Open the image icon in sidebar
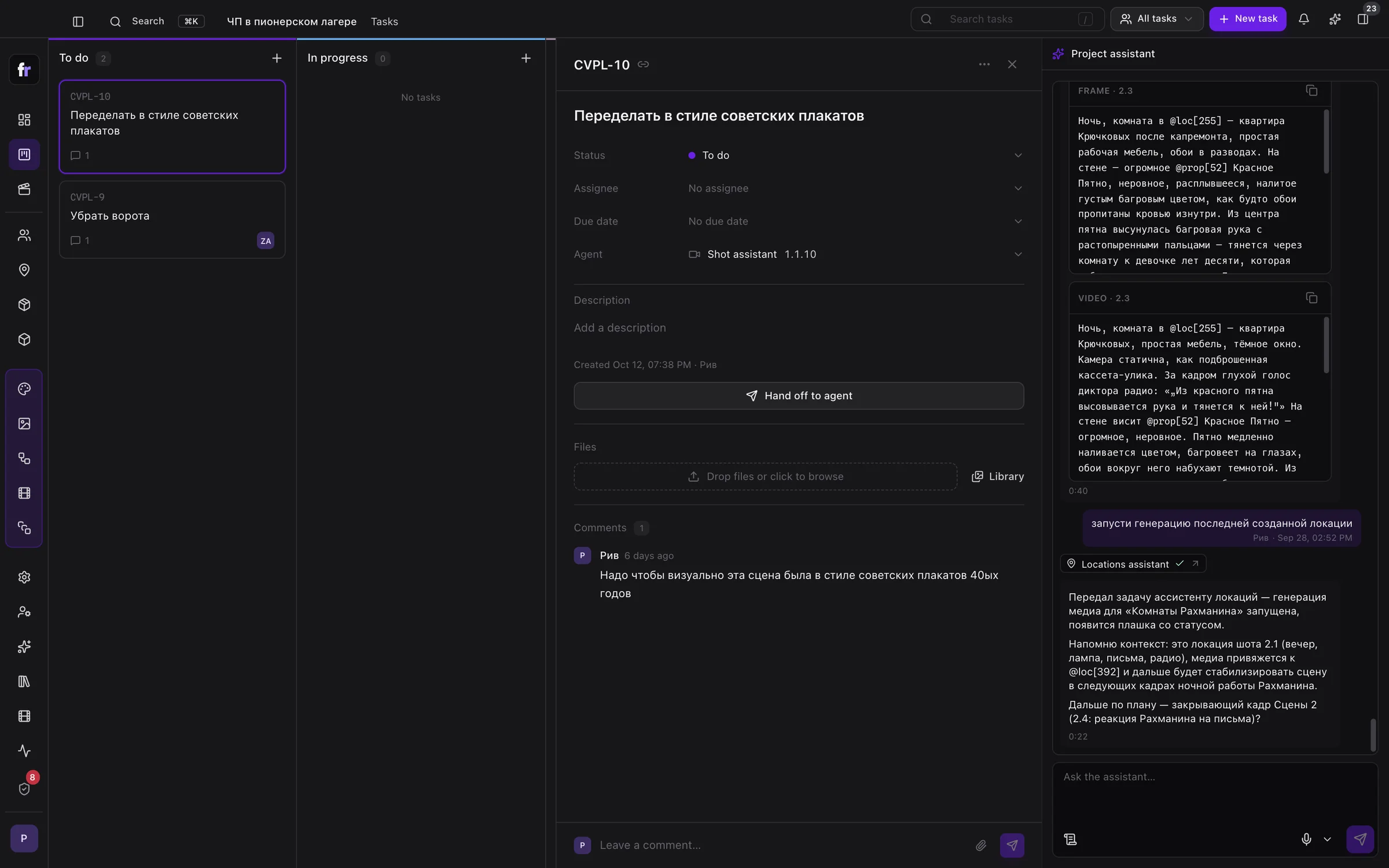The height and width of the screenshot is (868, 1389). point(24,424)
